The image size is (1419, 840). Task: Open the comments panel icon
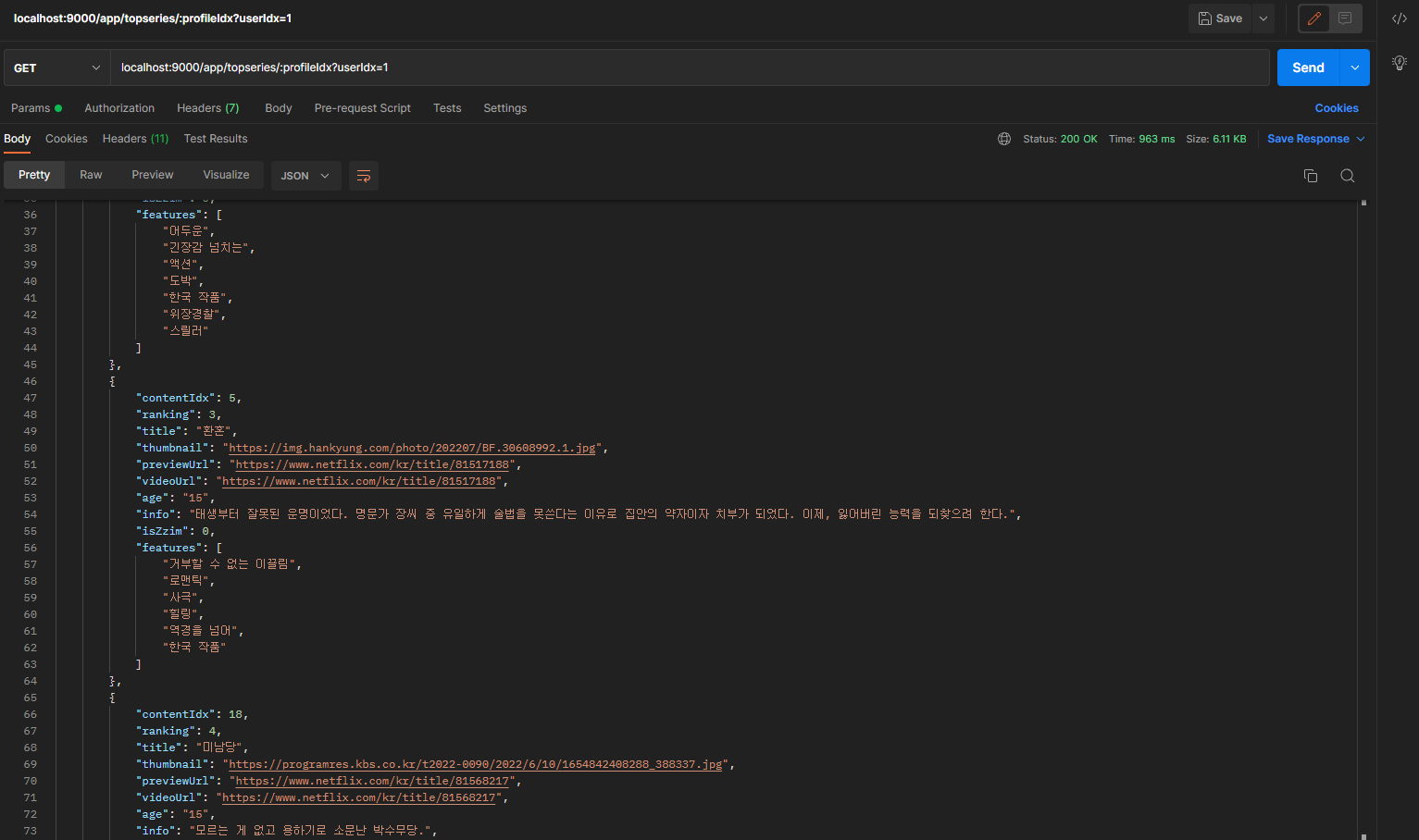point(1345,19)
